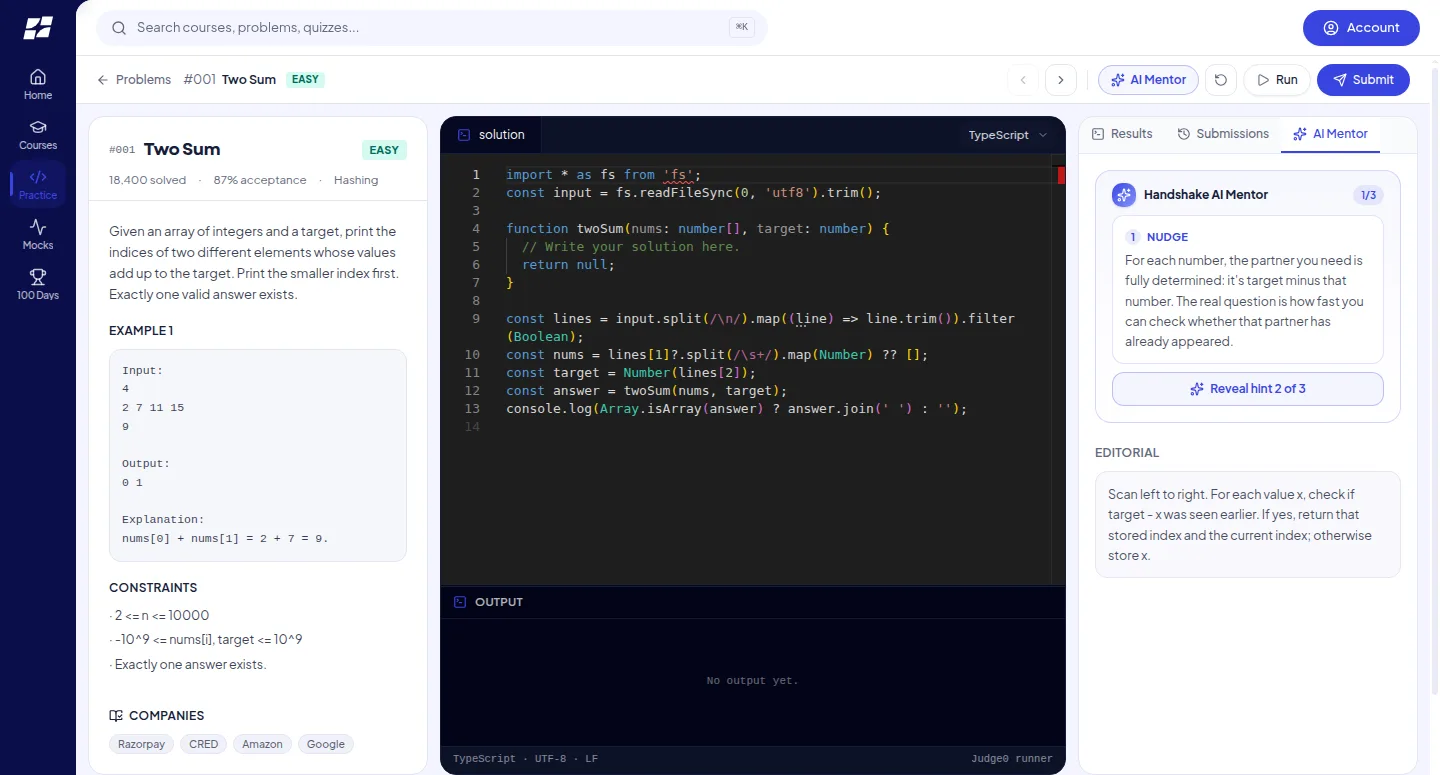1440x775 pixels.
Task: Click the search magnifier icon
Action: coord(119,28)
